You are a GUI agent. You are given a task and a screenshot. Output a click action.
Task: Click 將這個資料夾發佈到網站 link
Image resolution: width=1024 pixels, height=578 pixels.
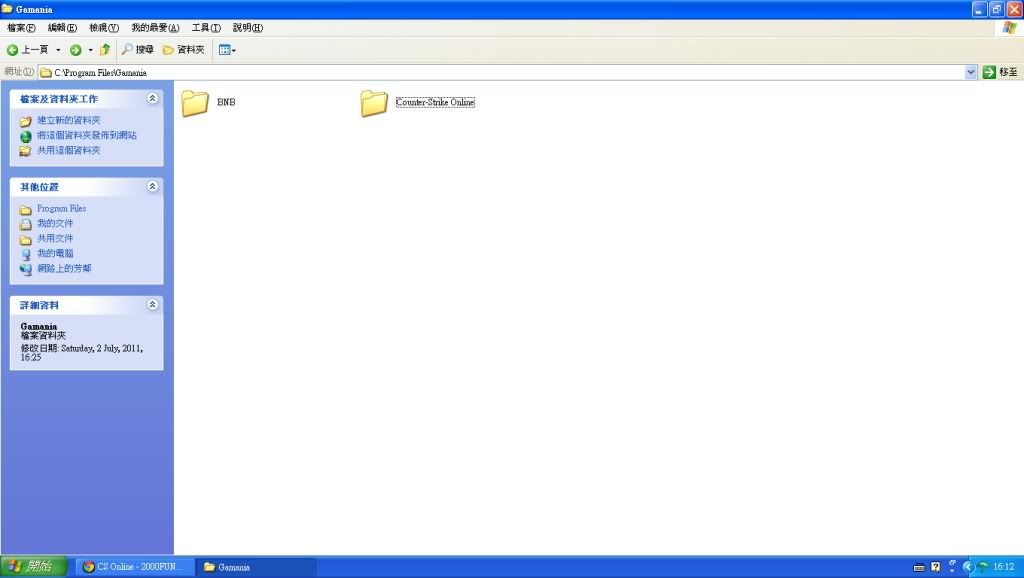point(87,135)
